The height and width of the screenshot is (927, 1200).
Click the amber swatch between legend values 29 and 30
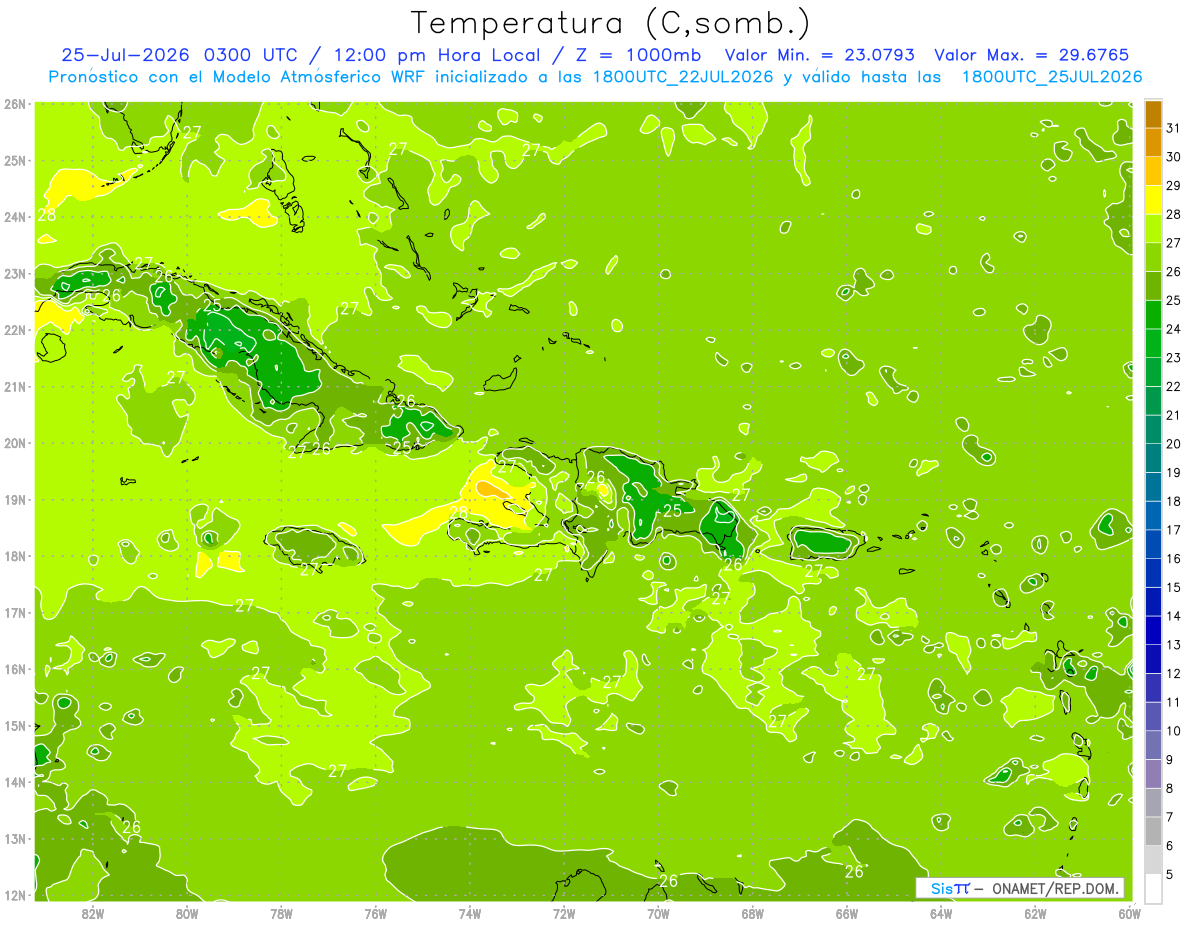[x=1153, y=171]
